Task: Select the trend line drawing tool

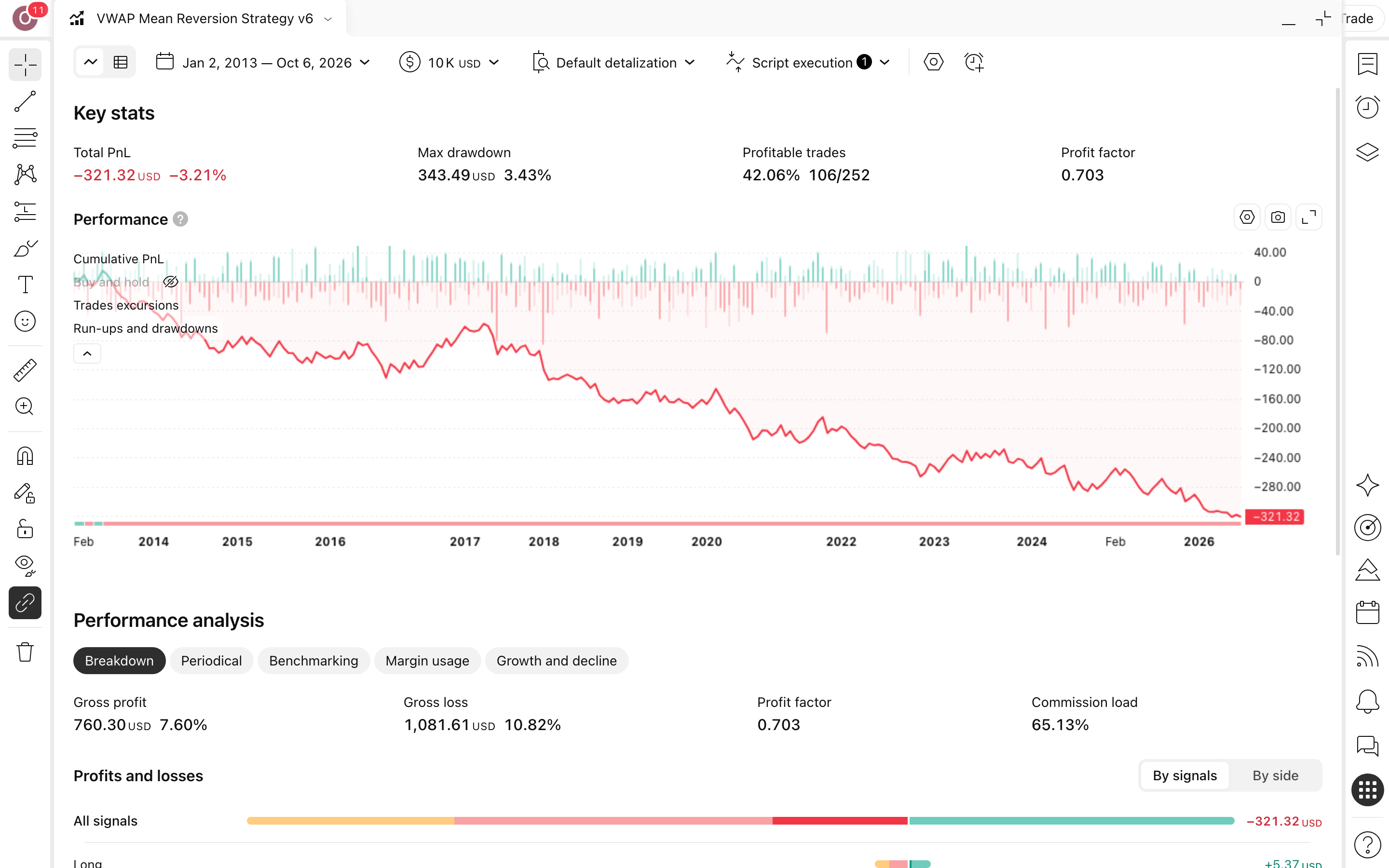Action: coord(25,102)
